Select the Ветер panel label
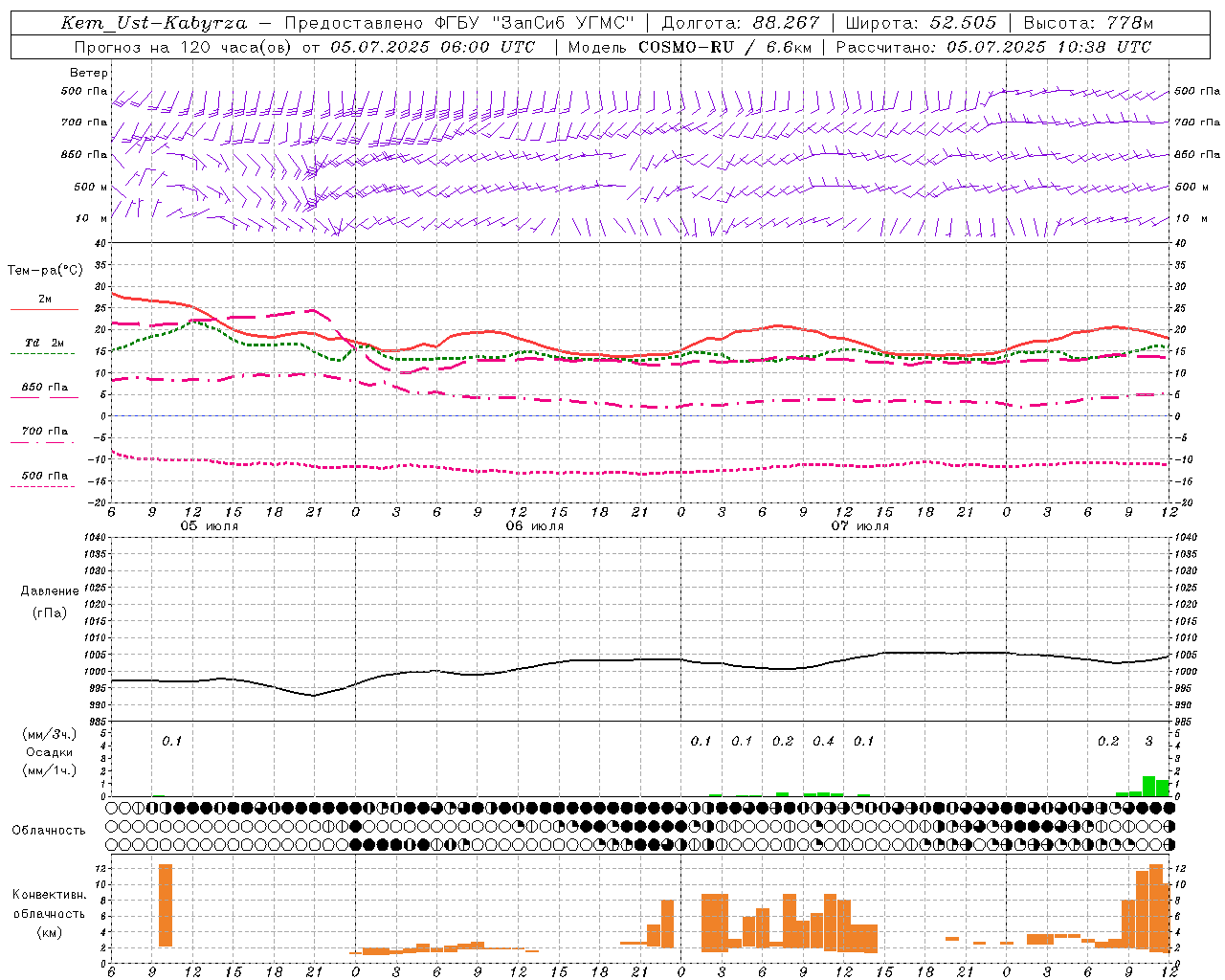 pos(89,73)
